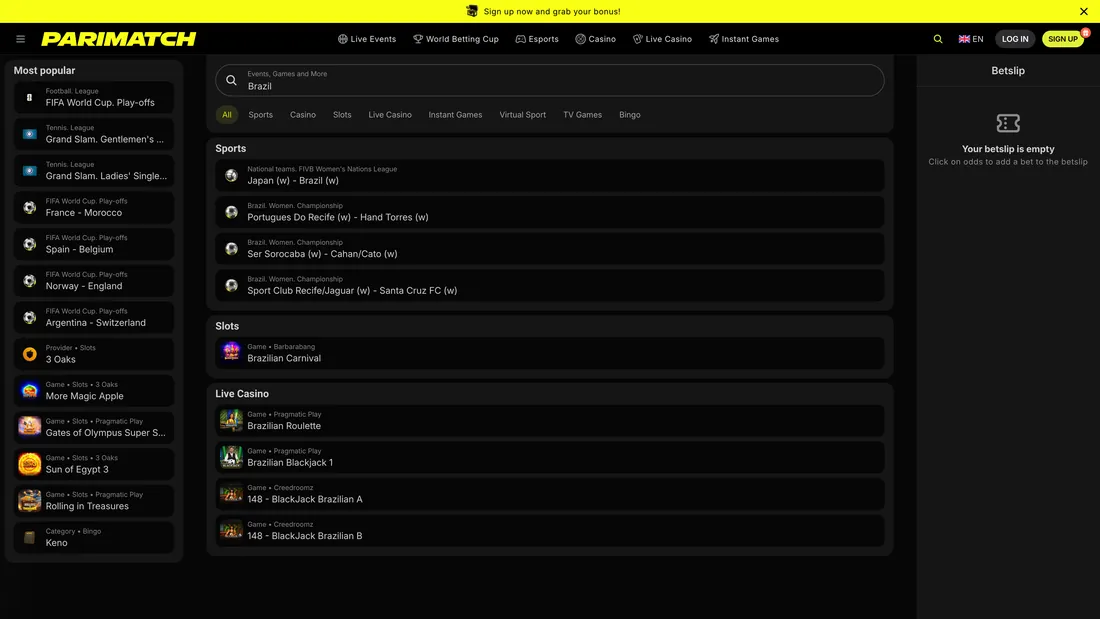
Task: Click the Parimatch logo
Action: coord(119,39)
